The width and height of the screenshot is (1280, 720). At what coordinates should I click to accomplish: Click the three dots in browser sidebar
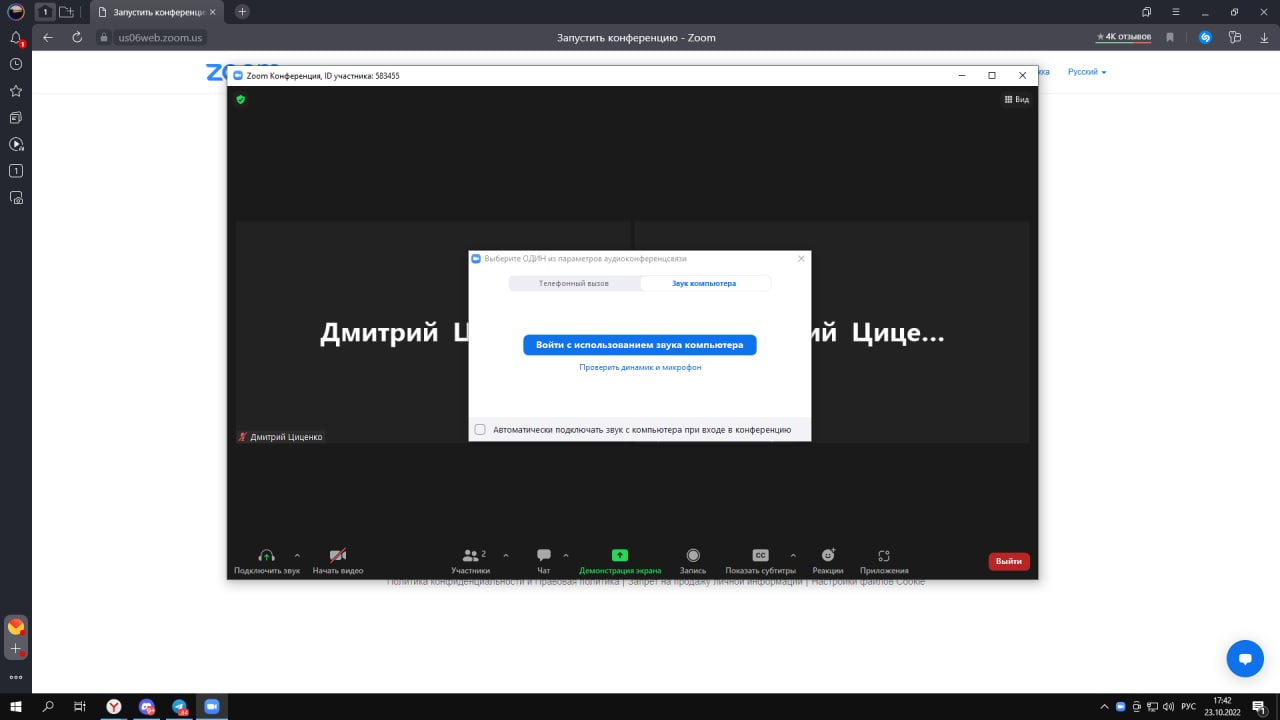click(x=16, y=676)
